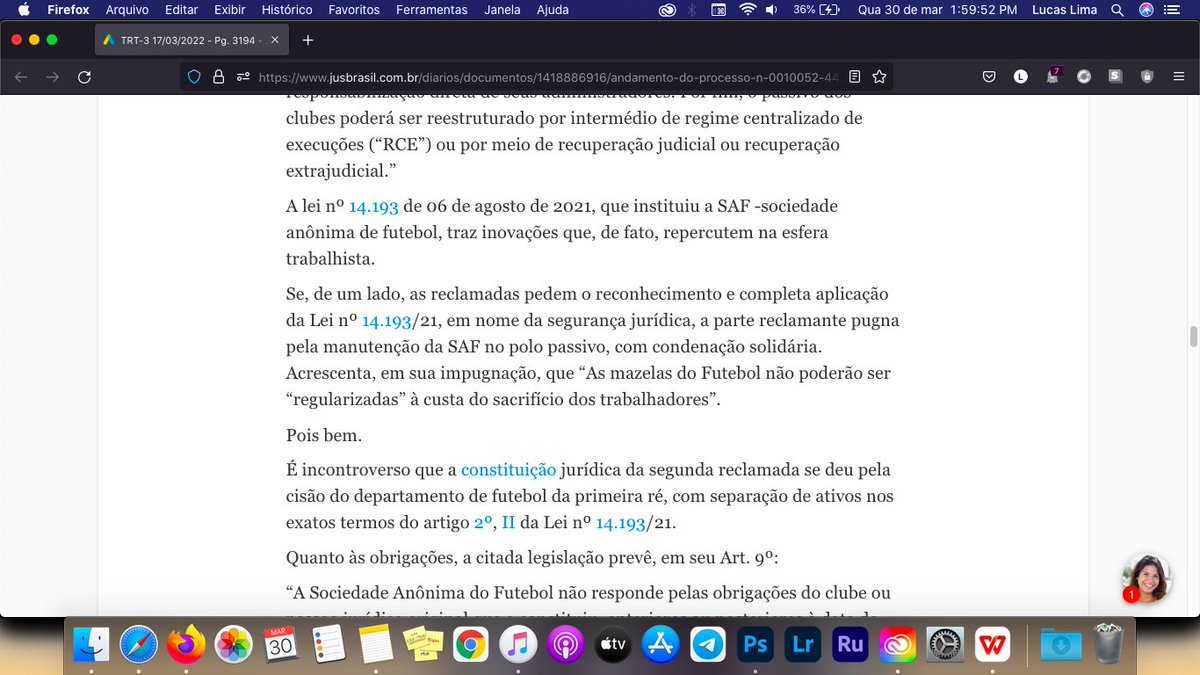1200x675 pixels.
Task: Open the Exibir menu
Action: tap(230, 10)
